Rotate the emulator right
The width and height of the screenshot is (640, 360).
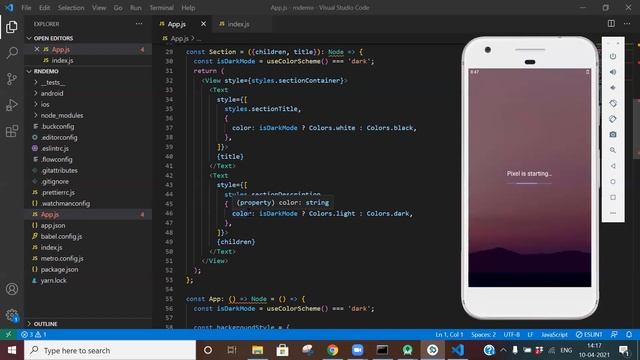coord(613,119)
